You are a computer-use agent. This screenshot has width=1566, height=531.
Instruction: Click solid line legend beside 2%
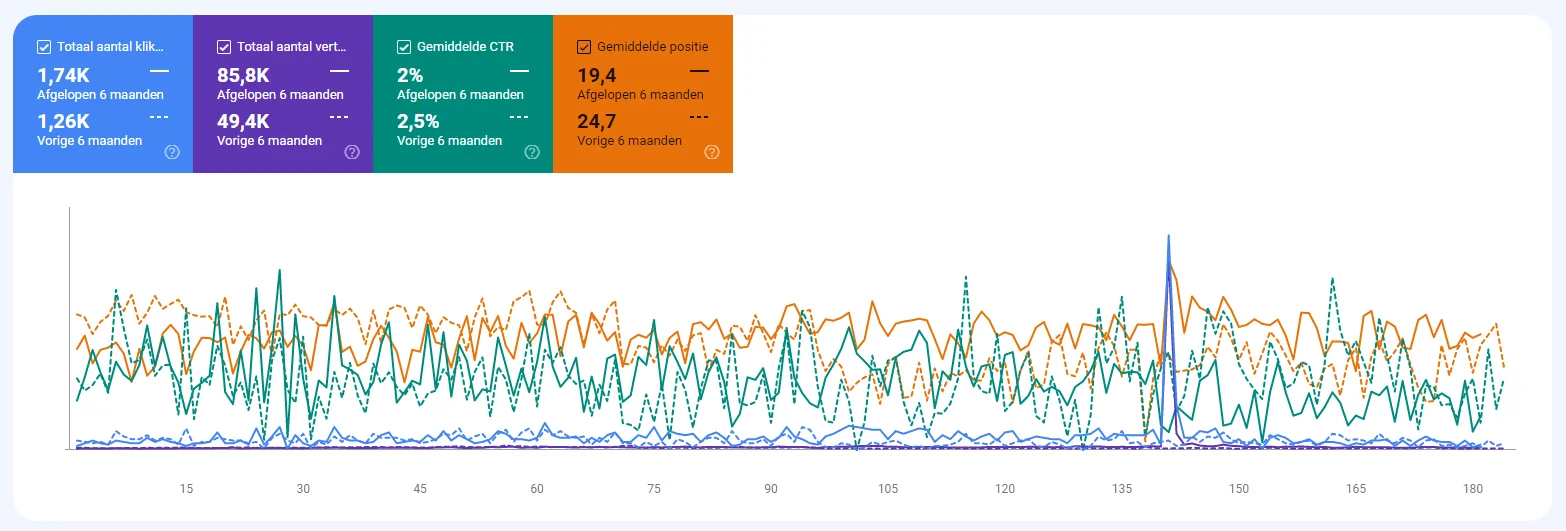[519, 71]
